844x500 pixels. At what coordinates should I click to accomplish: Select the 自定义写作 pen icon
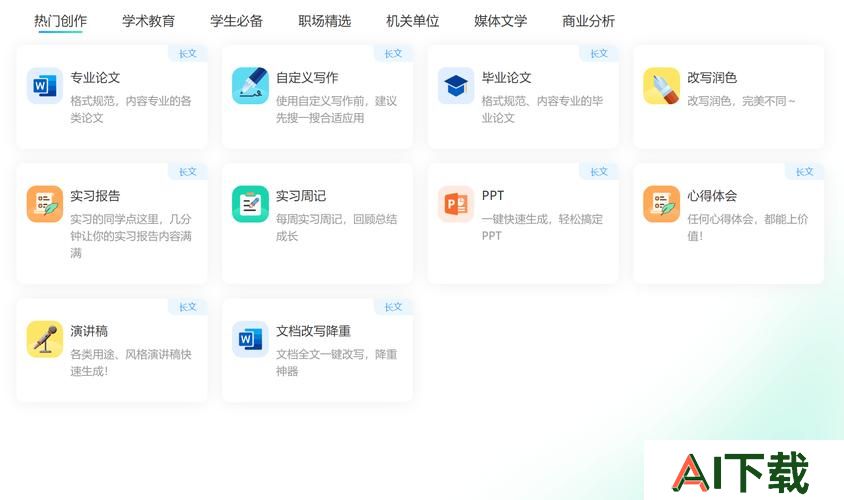(x=250, y=86)
